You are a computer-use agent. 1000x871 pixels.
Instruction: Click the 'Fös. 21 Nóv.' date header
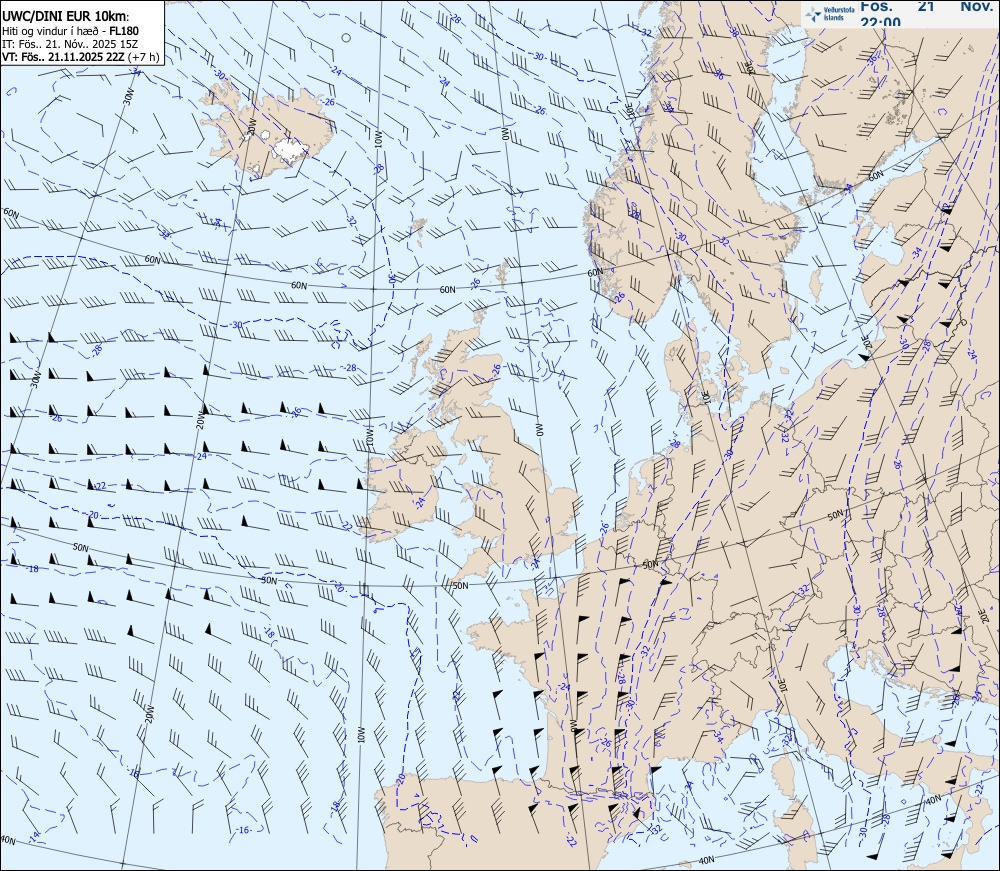point(927,6)
